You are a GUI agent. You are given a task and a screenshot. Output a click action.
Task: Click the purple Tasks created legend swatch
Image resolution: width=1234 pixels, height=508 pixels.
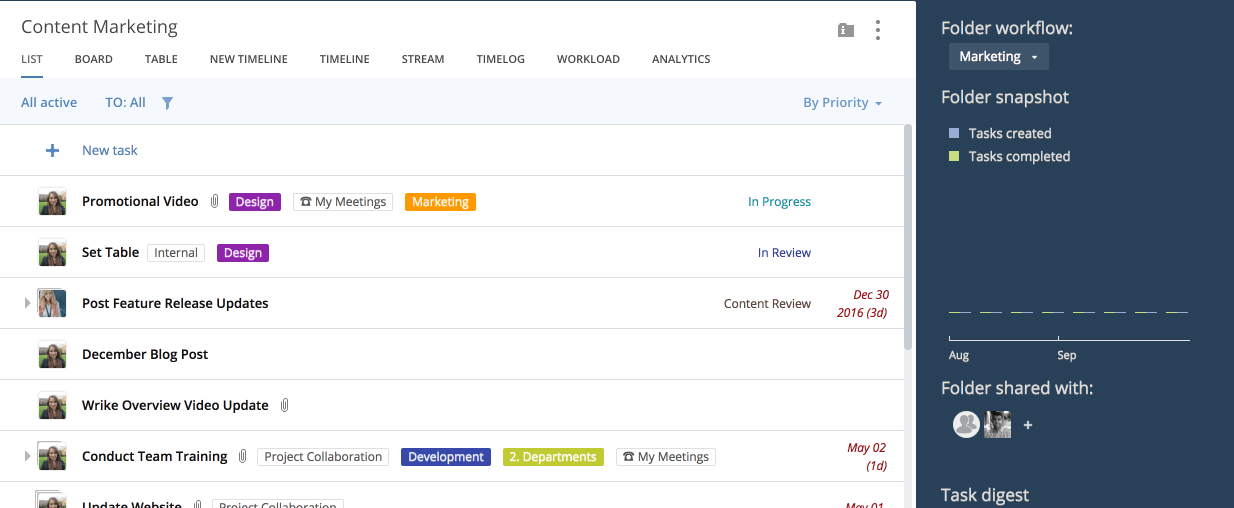pyautogui.click(x=954, y=133)
